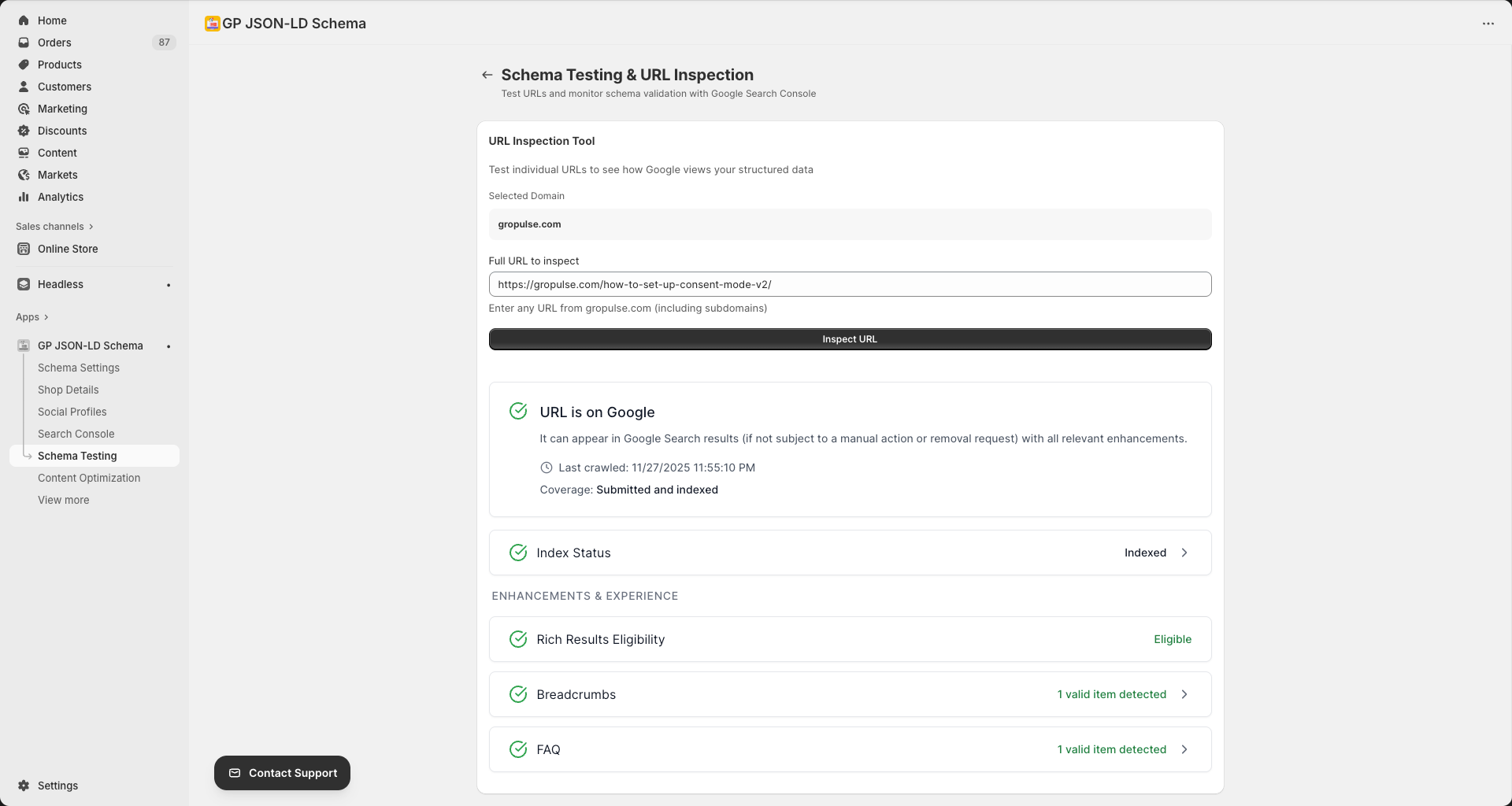Click the GP JSON-LD Schema app icon
The height and width of the screenshot is (806, 1512).
[22, 346]
